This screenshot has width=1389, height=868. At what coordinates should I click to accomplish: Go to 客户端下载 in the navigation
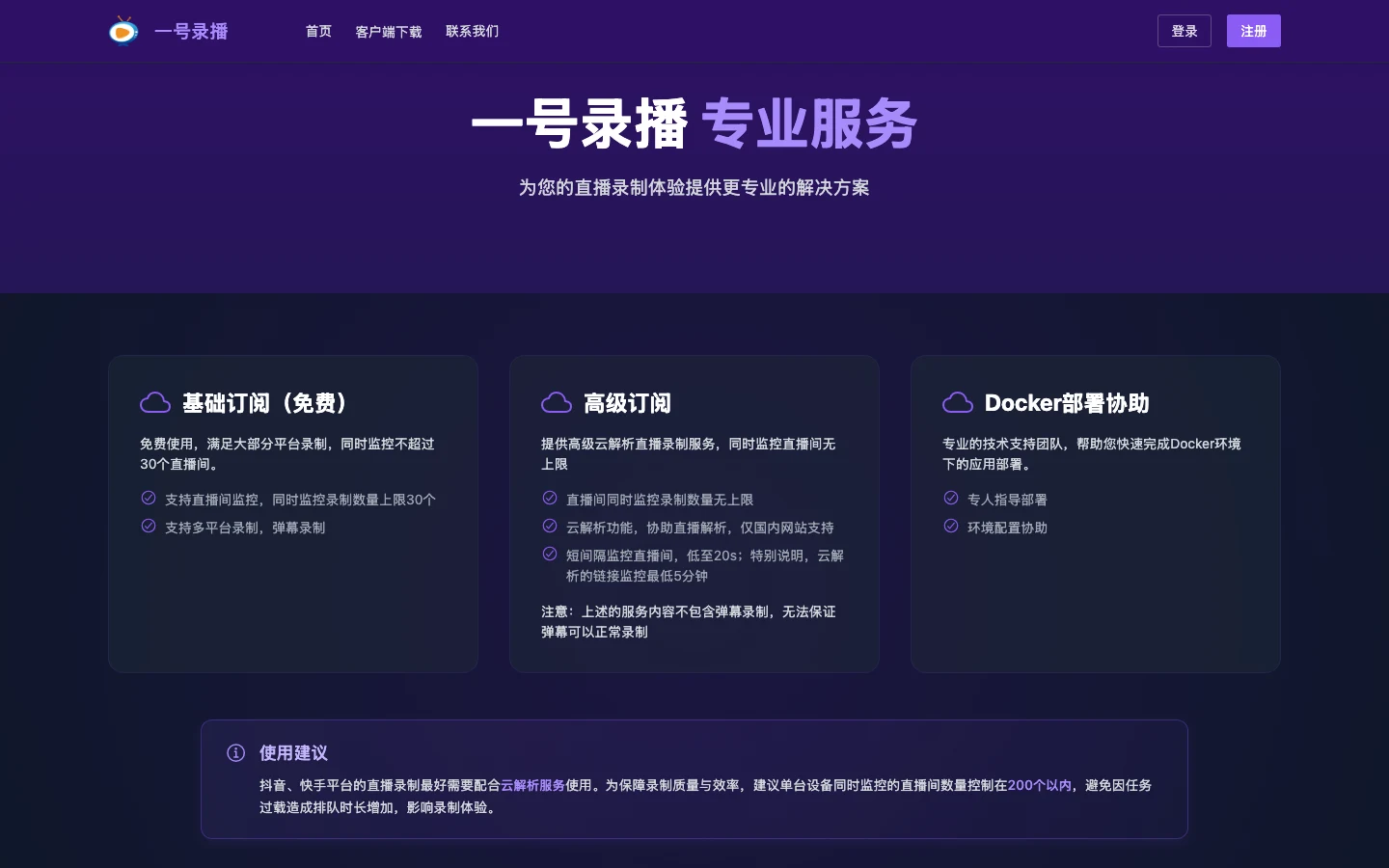point(389,31)
